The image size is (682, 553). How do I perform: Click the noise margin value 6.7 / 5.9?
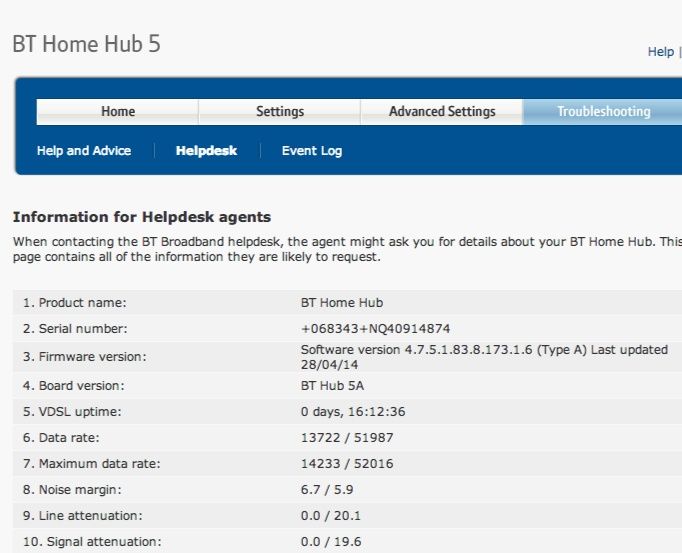327,490
